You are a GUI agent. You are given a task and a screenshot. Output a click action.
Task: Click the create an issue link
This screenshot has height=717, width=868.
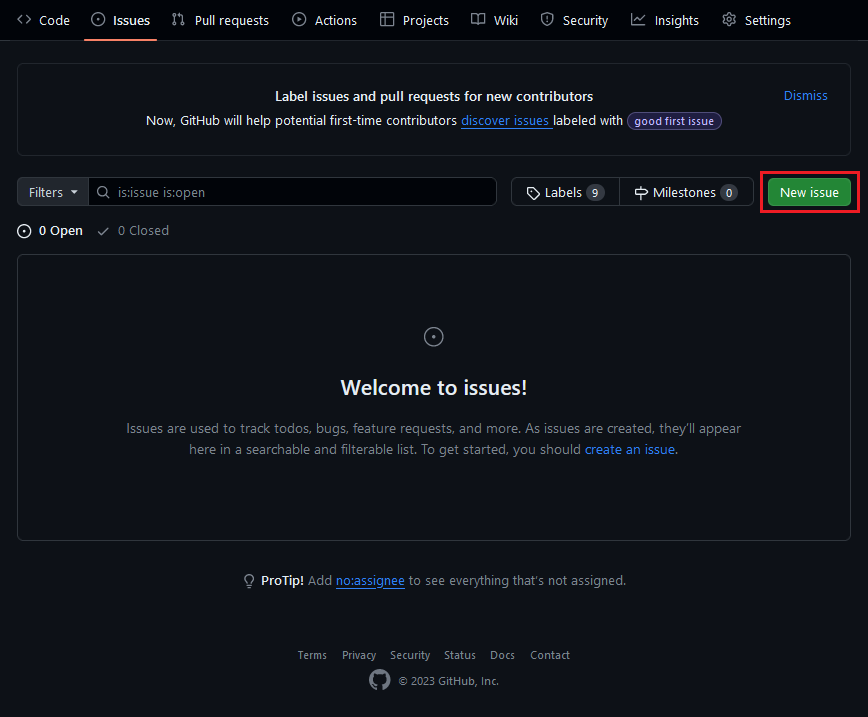[x=630, y=450]
